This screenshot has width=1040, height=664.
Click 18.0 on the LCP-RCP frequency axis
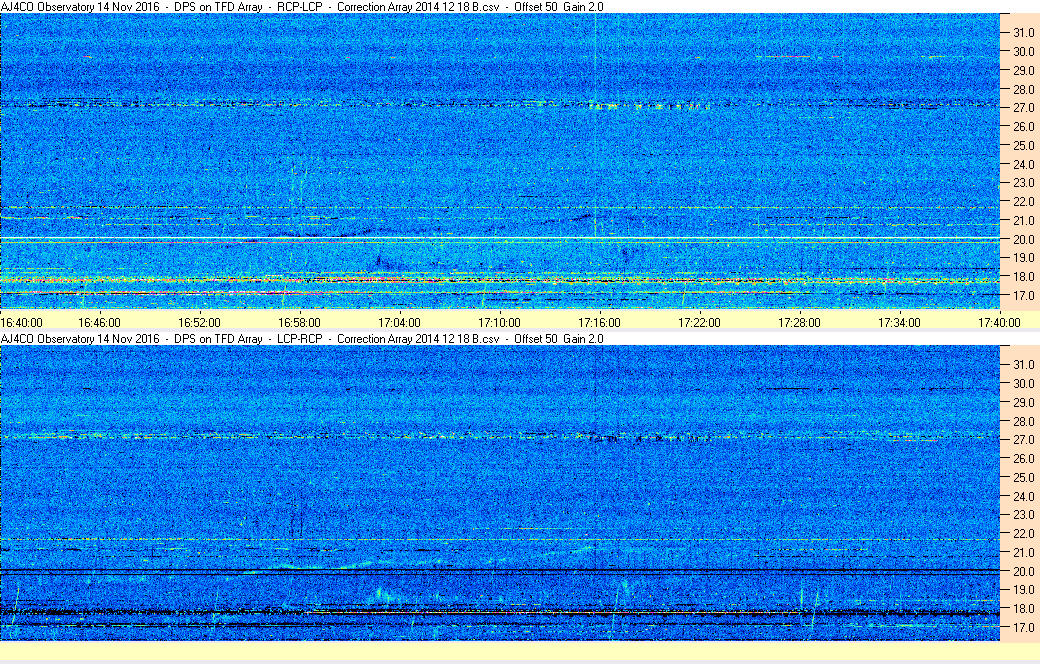1023,608
